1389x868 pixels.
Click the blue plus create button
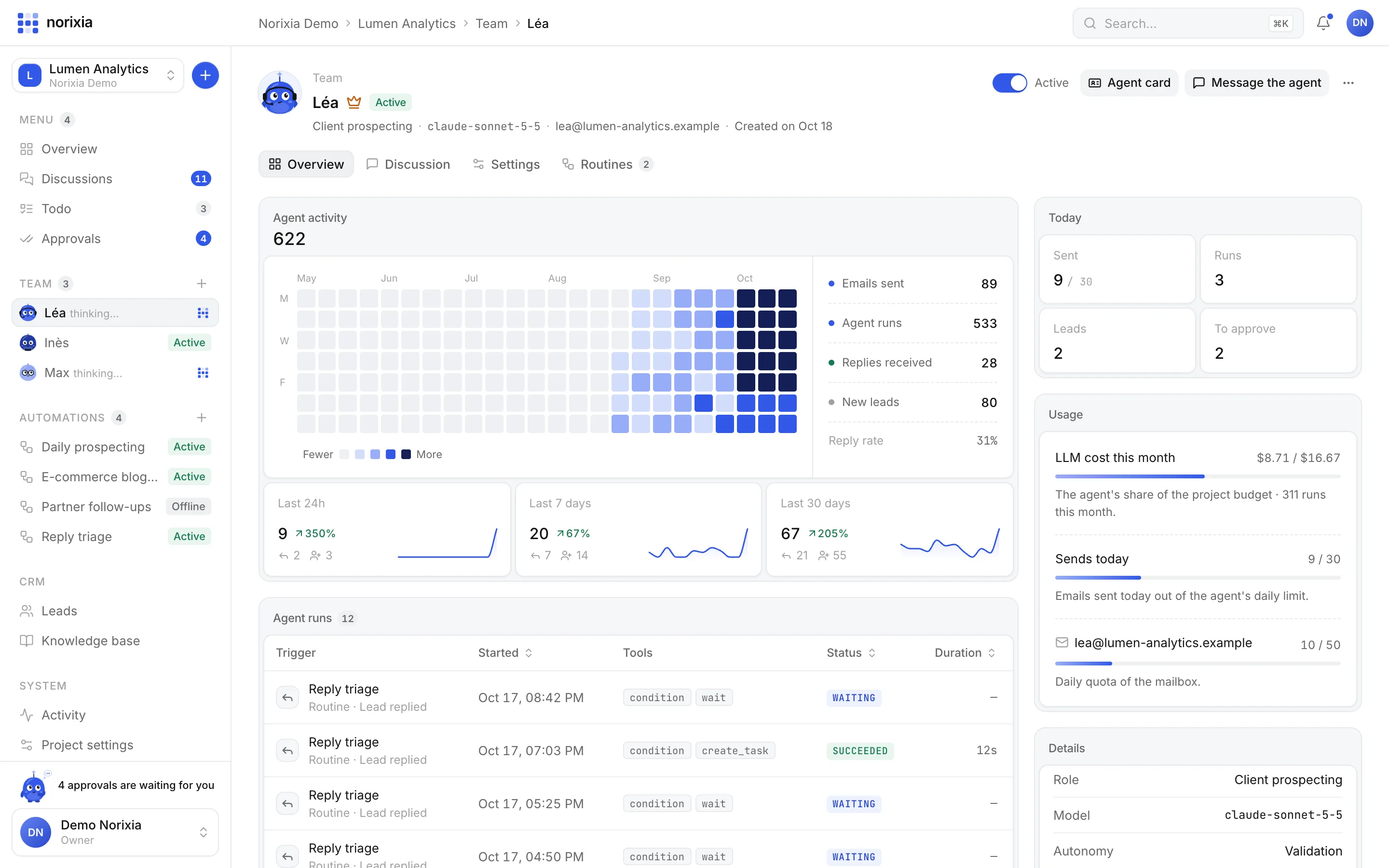[x=205, y=75]
